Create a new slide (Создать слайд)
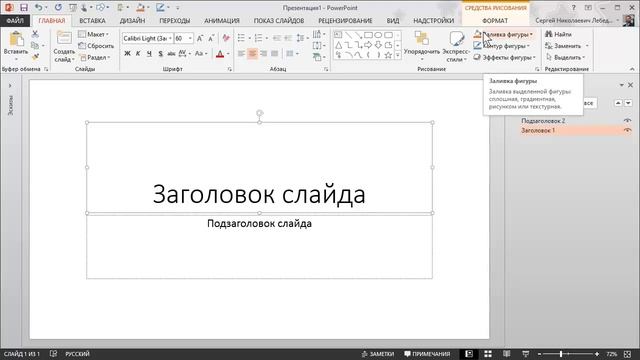Screen dimensions: 640x360 point(64,47)
